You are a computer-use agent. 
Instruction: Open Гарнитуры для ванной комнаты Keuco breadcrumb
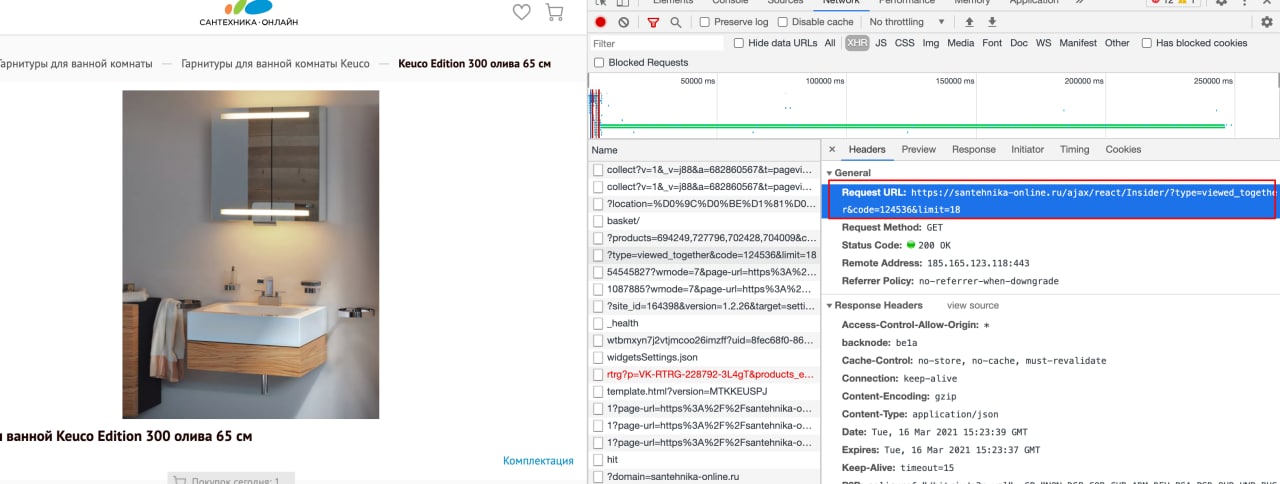coord(275,63)
